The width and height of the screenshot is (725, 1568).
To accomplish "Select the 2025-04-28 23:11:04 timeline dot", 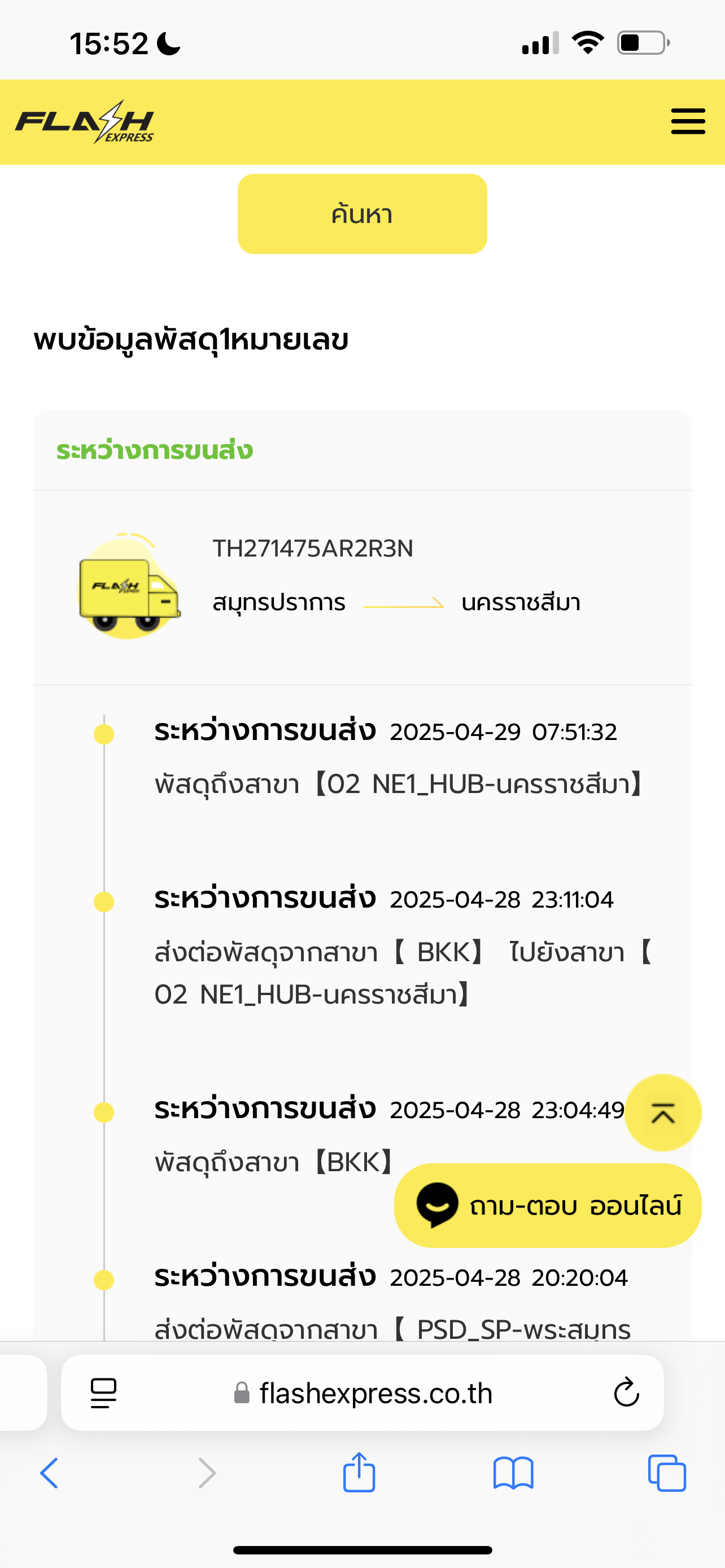I will click(x=104, y=901).
